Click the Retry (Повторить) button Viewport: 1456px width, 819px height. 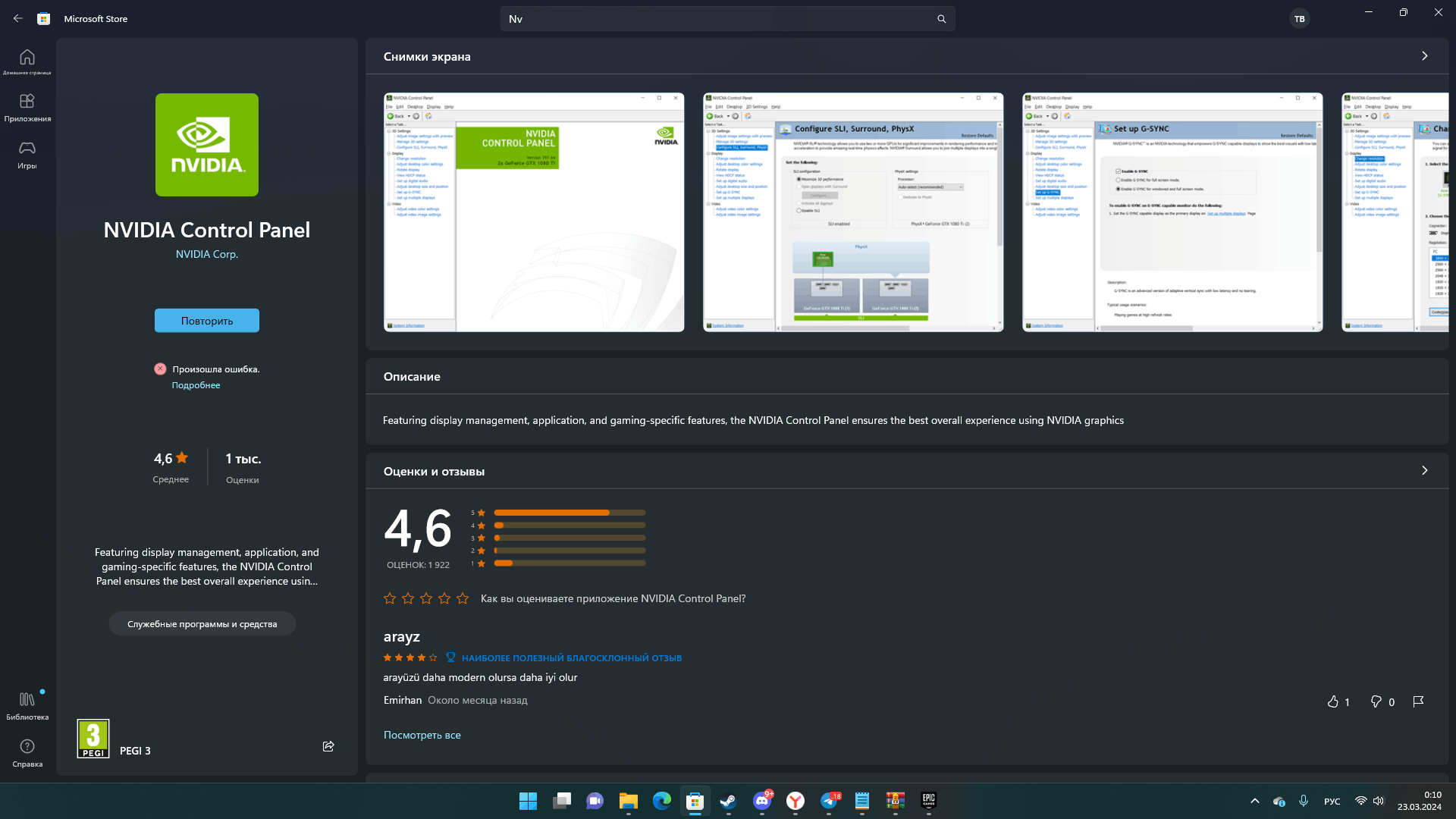click(207, 321)
